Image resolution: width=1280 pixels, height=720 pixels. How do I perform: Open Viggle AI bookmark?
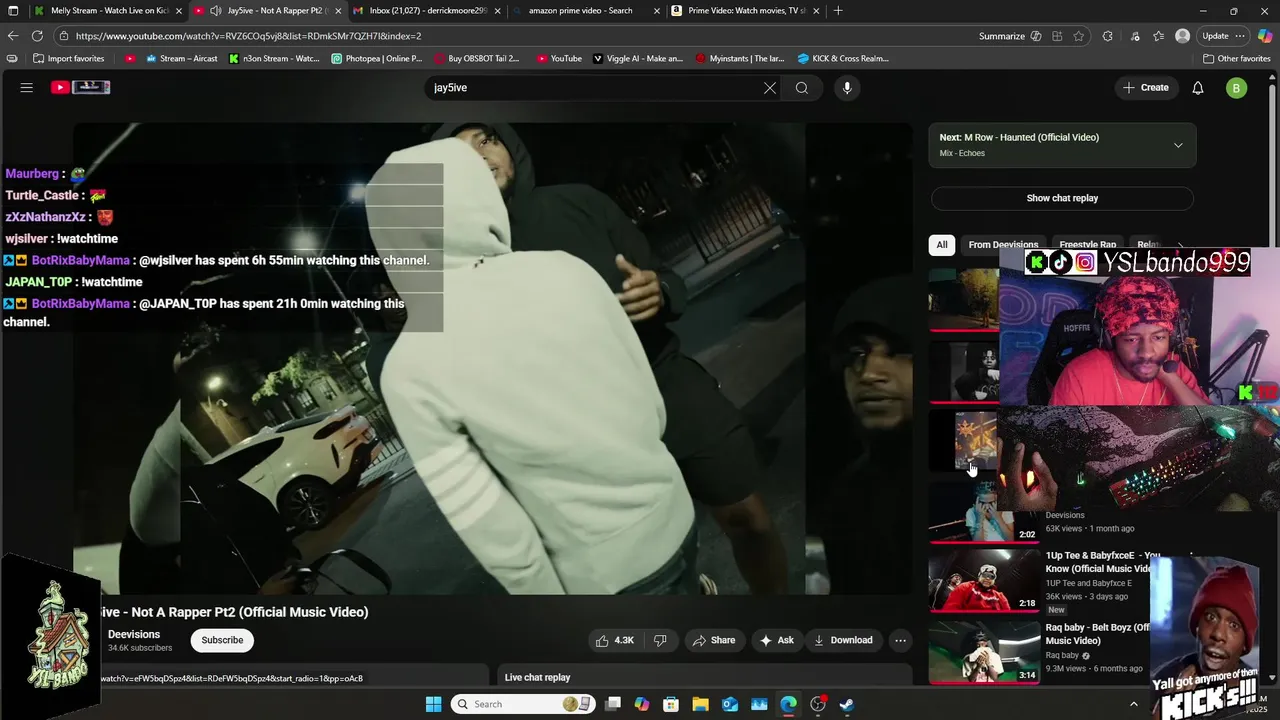coord(638,58)
